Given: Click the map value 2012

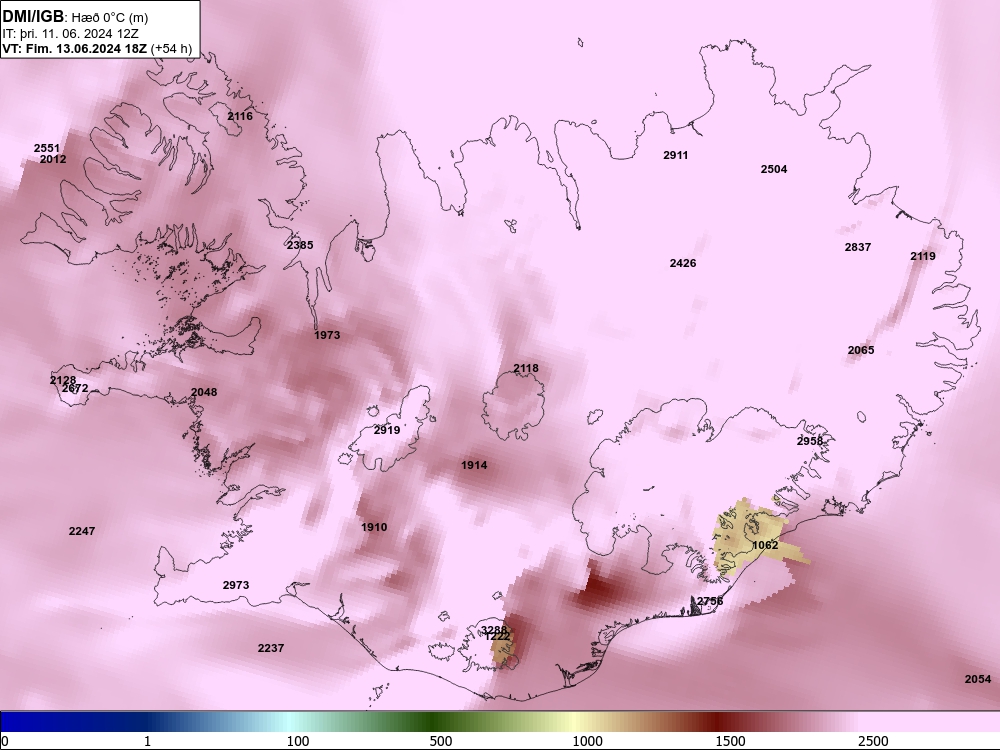Looking at the screenshot, I should click(53, 159).
